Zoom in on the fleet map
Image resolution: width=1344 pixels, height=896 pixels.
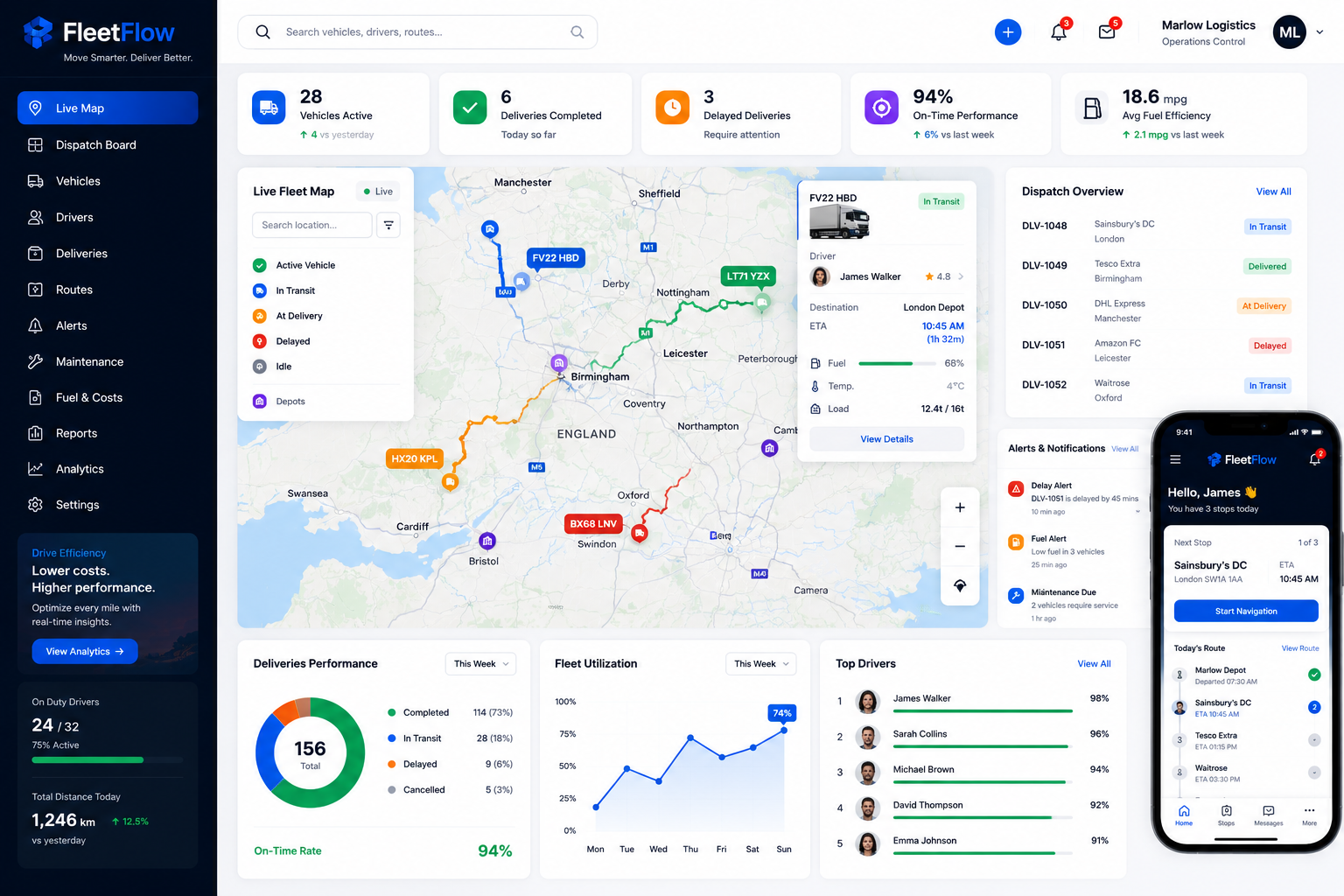(960, 507)
